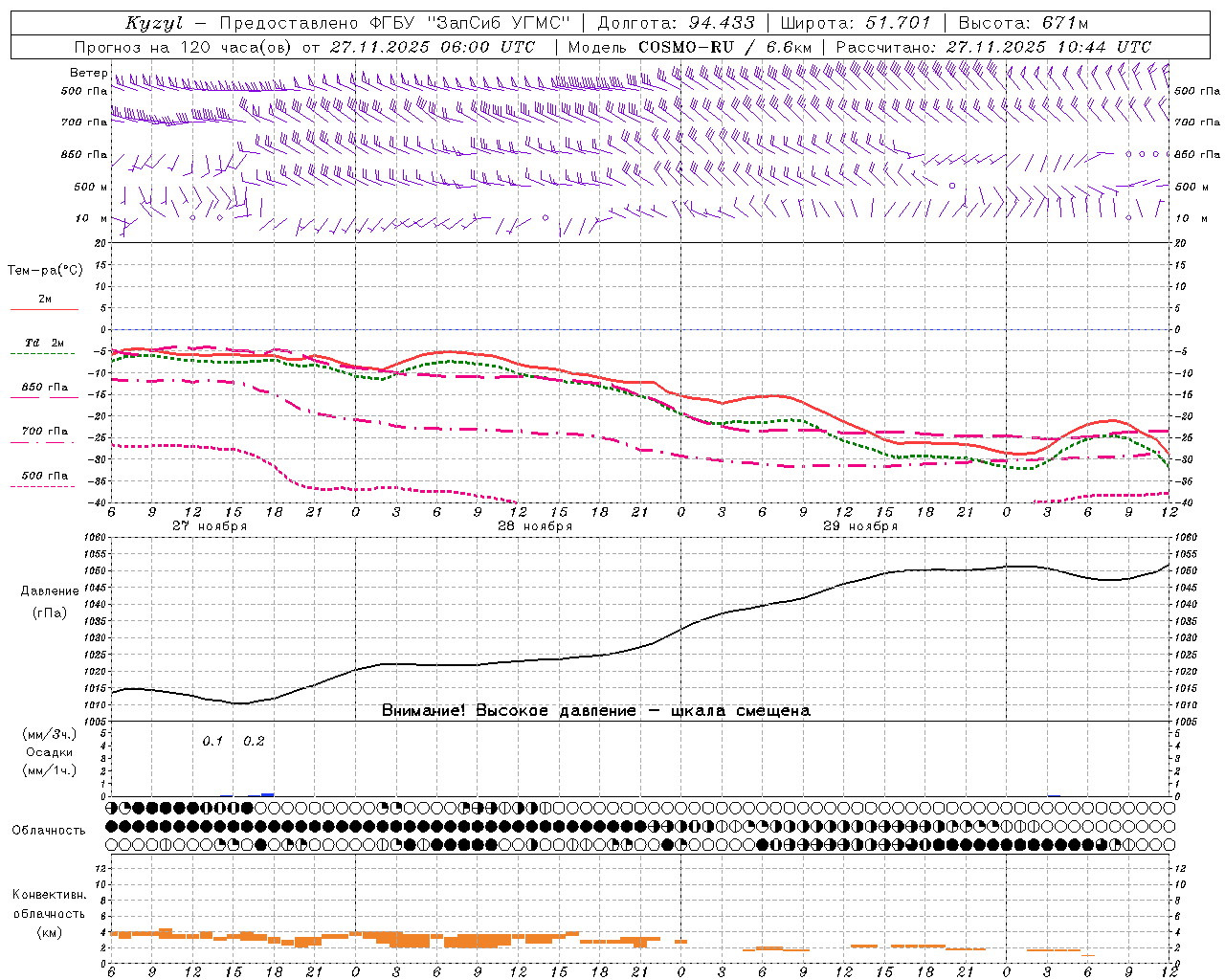Click the 'Давление' pressure axis label
This screenshot has height=980, width=1225.
[50, 591]
